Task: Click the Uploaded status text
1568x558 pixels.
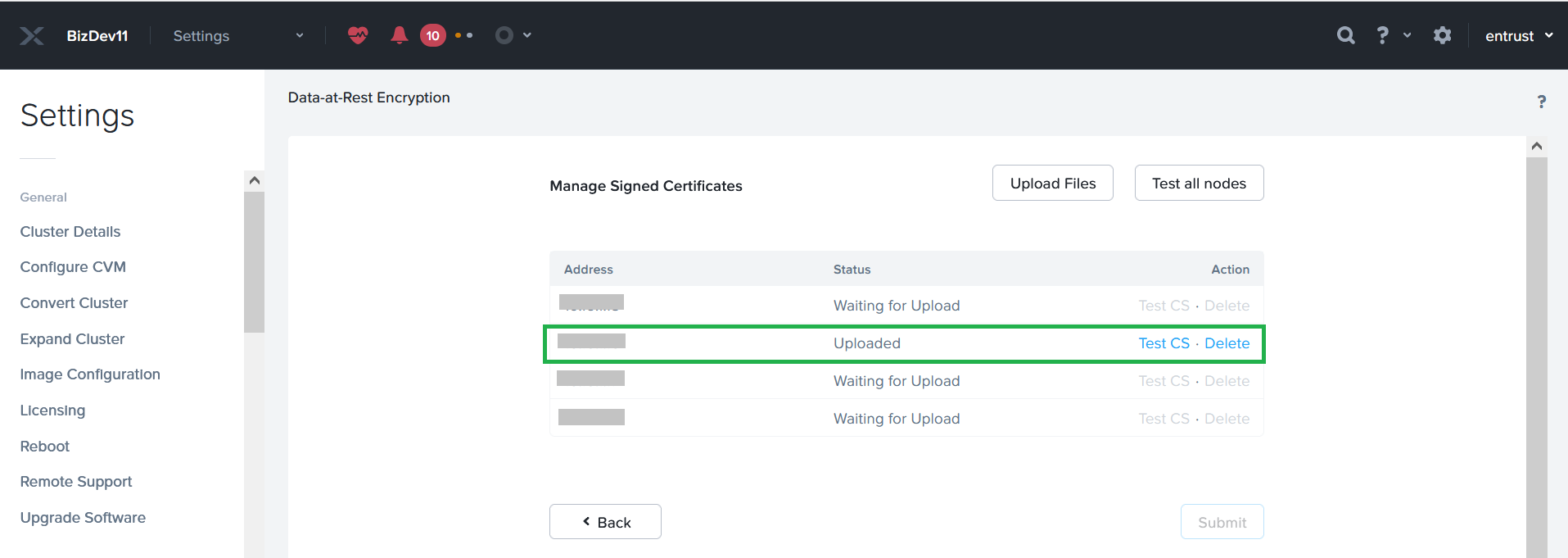Action: pyautogui.click(x=866, y=343)
